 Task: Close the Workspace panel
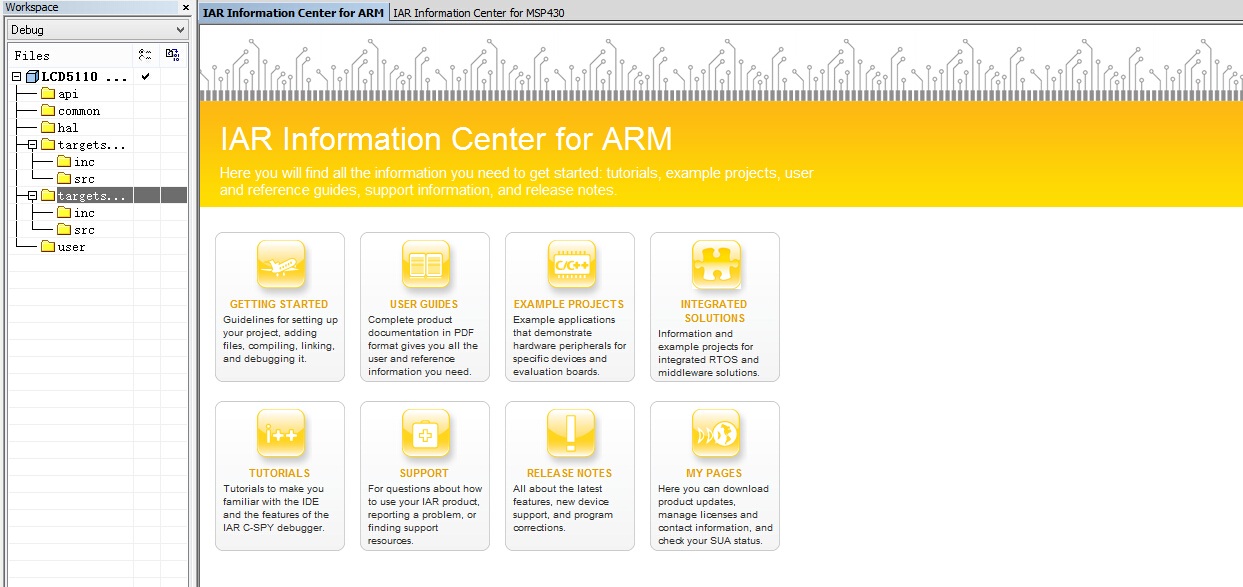click(185, 7)
